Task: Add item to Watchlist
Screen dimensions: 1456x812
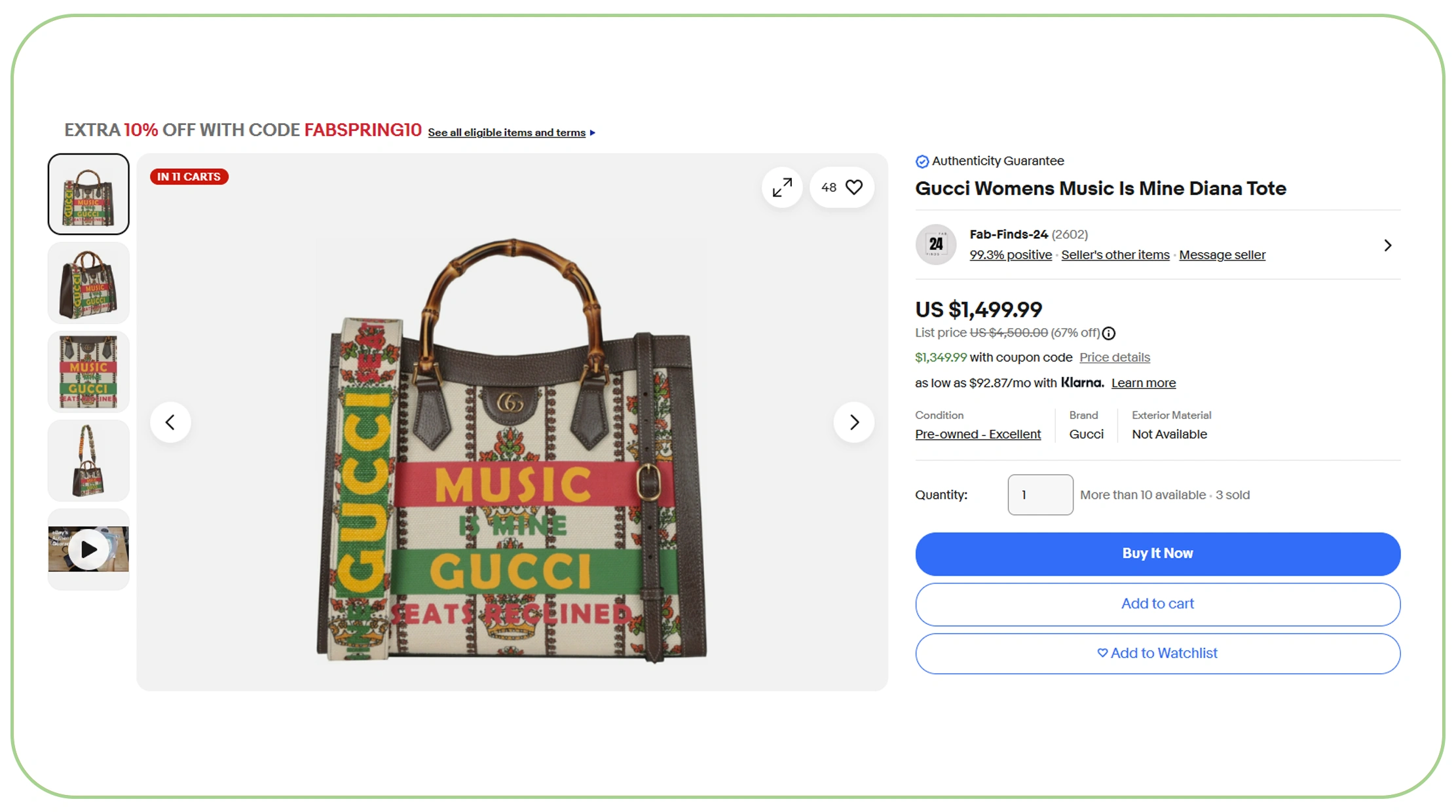Action: coord(1157,654)
